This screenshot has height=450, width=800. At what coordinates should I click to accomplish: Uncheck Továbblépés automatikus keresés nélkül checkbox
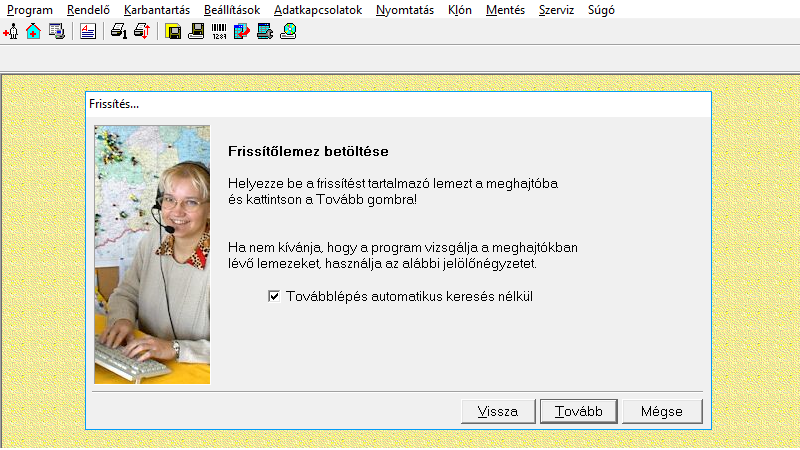(x=274, y=296)
